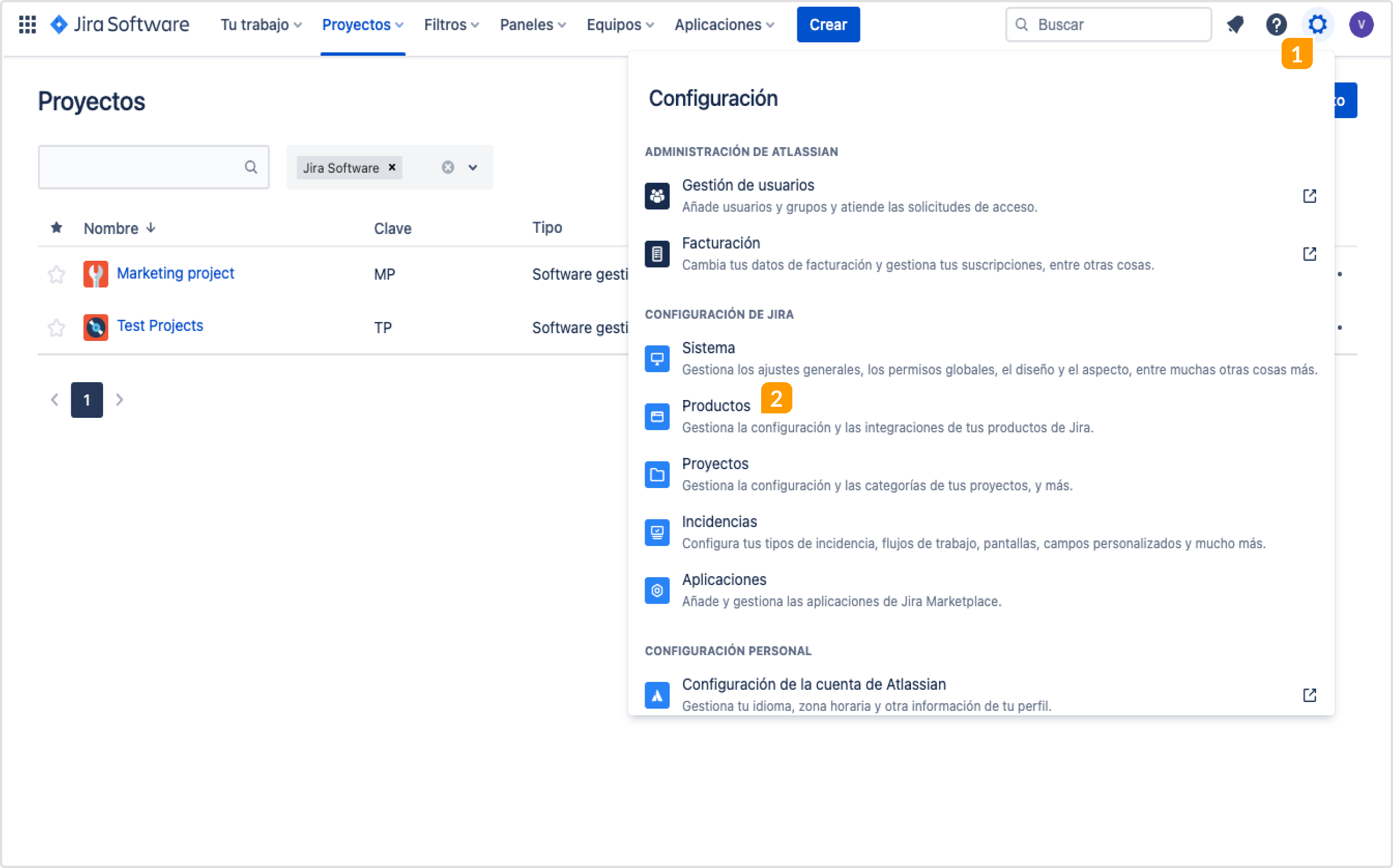The height and width of the screenshot is (868, 1393).
Task: Click the Jira Software logo
Action: pos(119,25)
